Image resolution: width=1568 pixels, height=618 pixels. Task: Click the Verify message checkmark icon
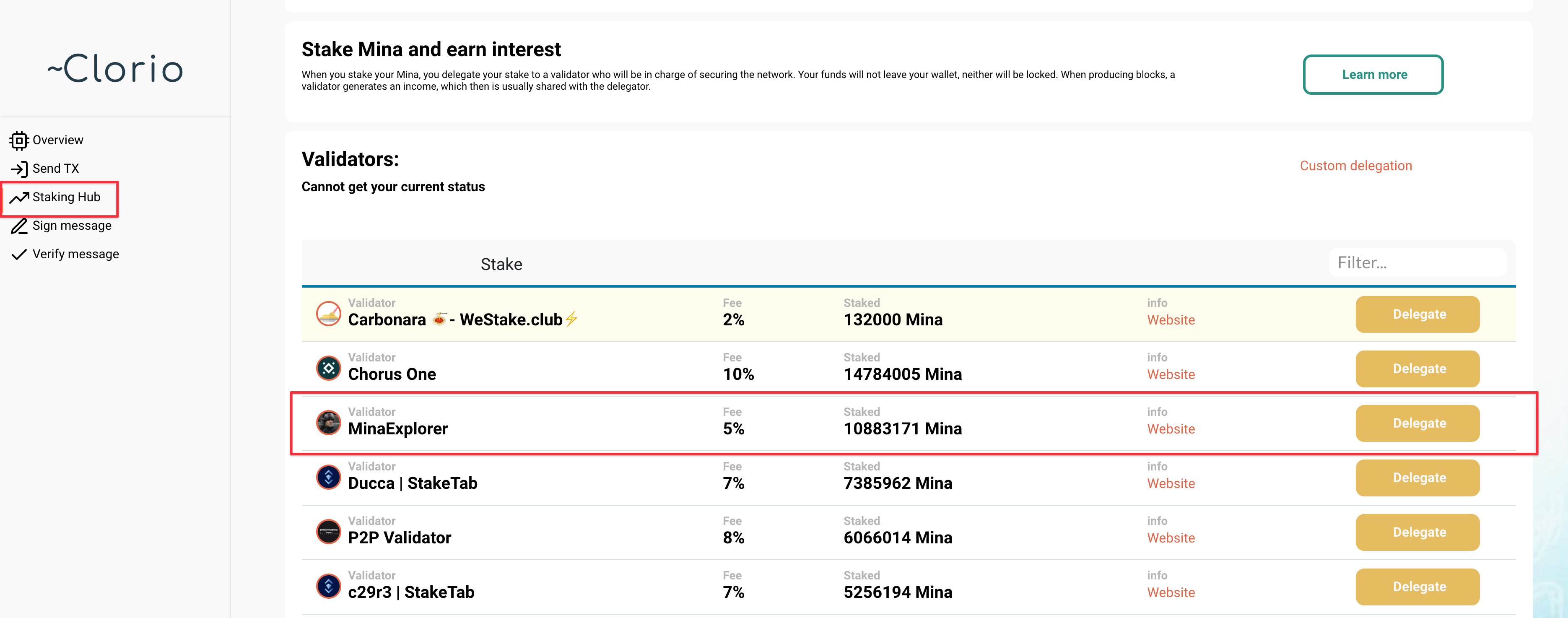pyautogui.click(x=19, y=254)
